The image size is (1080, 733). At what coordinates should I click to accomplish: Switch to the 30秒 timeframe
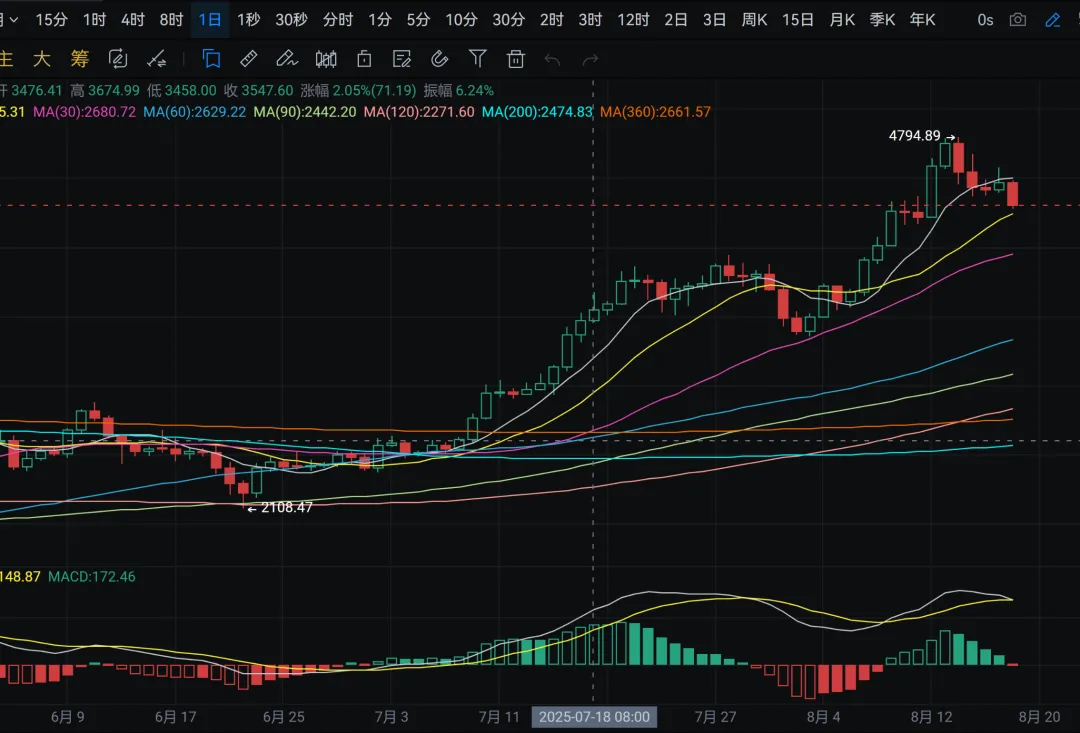291,20
